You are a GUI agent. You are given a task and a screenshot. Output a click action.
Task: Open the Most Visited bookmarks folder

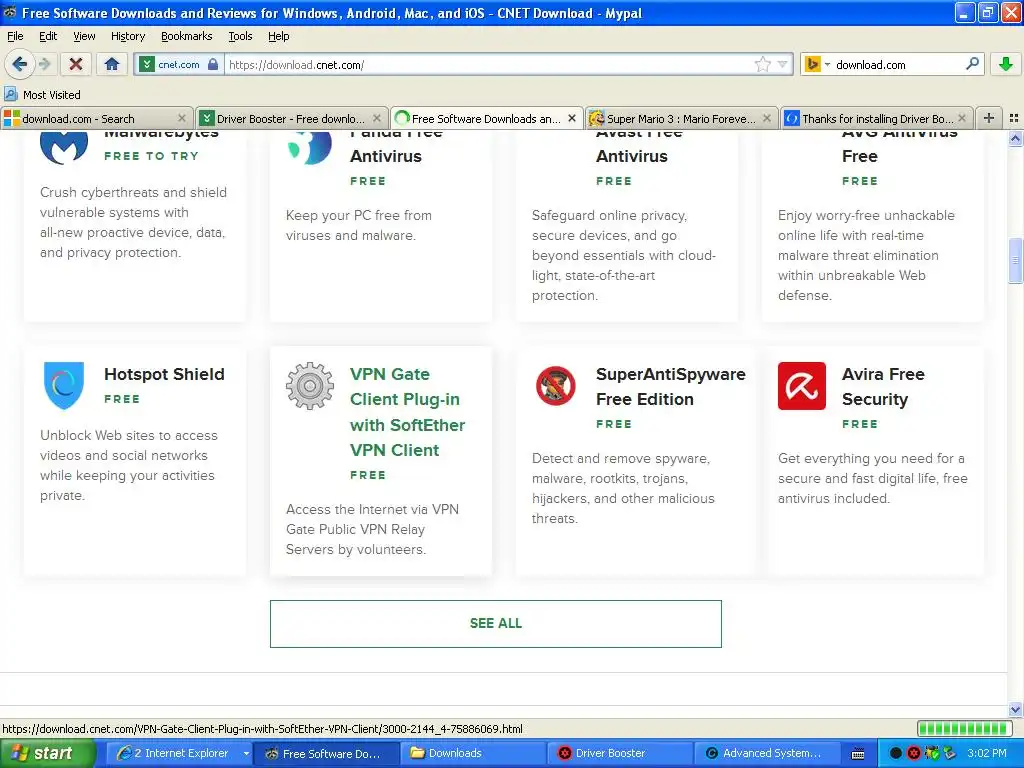coord(42,95)
